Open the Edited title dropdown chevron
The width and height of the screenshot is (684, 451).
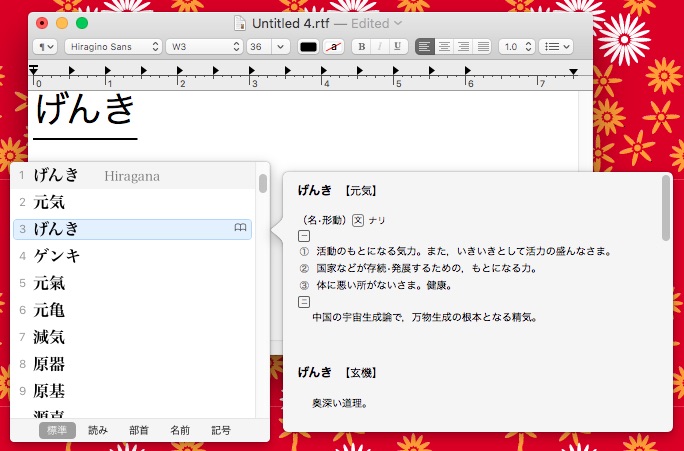click(397, 23)
